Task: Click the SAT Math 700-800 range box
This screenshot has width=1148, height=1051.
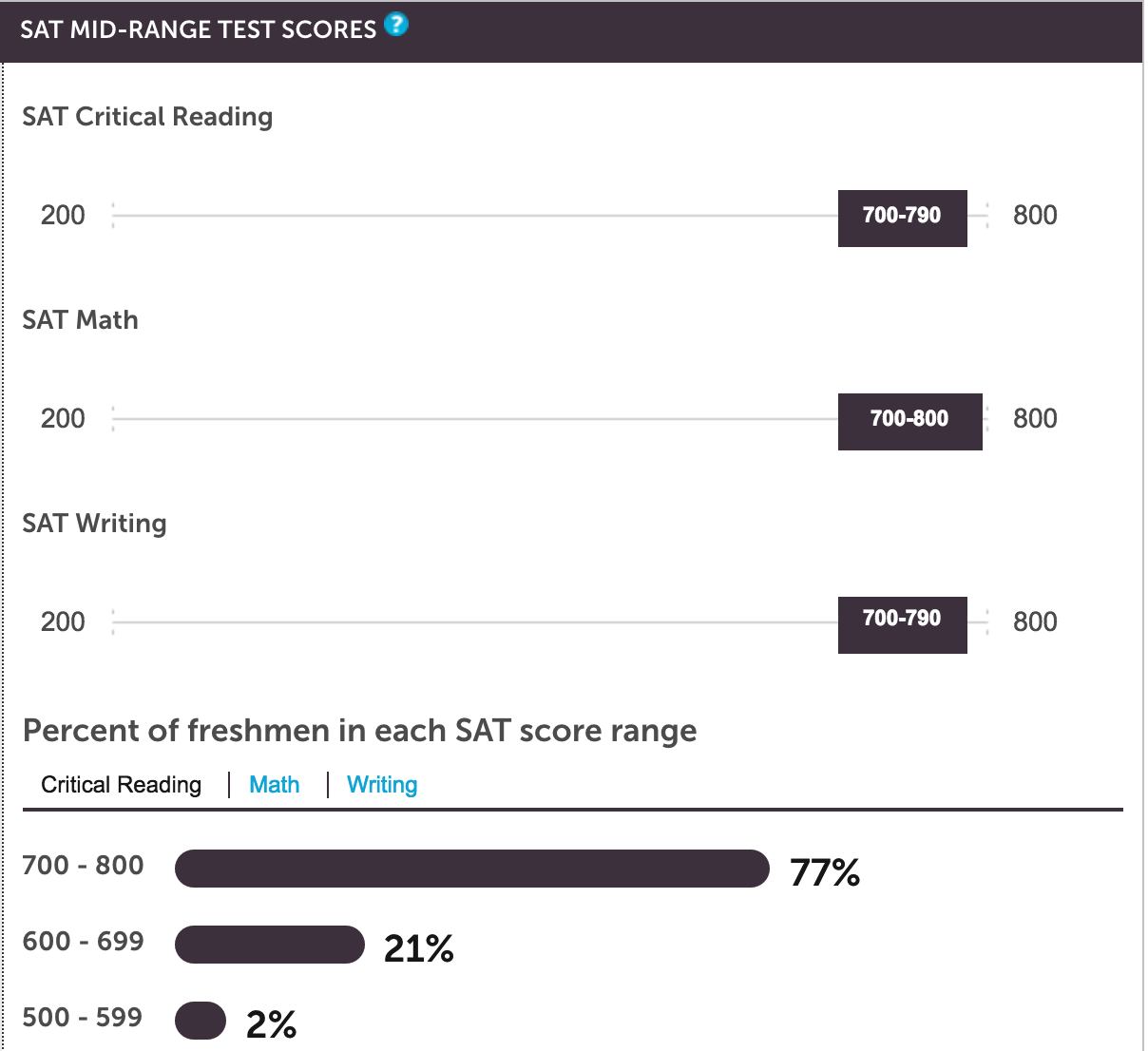Action: coord(909,422)
